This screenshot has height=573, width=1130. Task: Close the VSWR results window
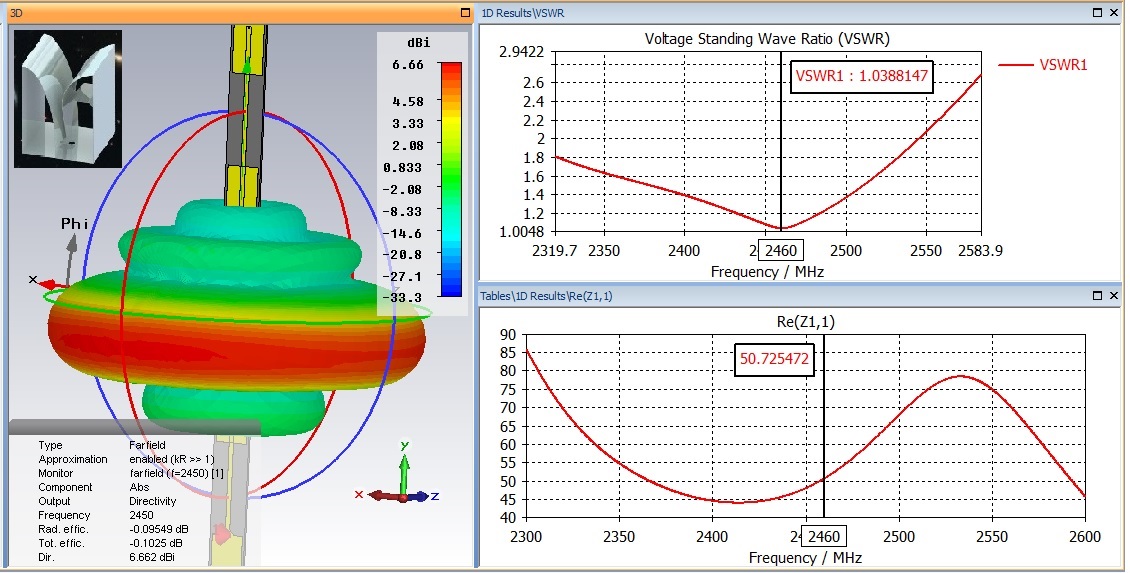1113,12
